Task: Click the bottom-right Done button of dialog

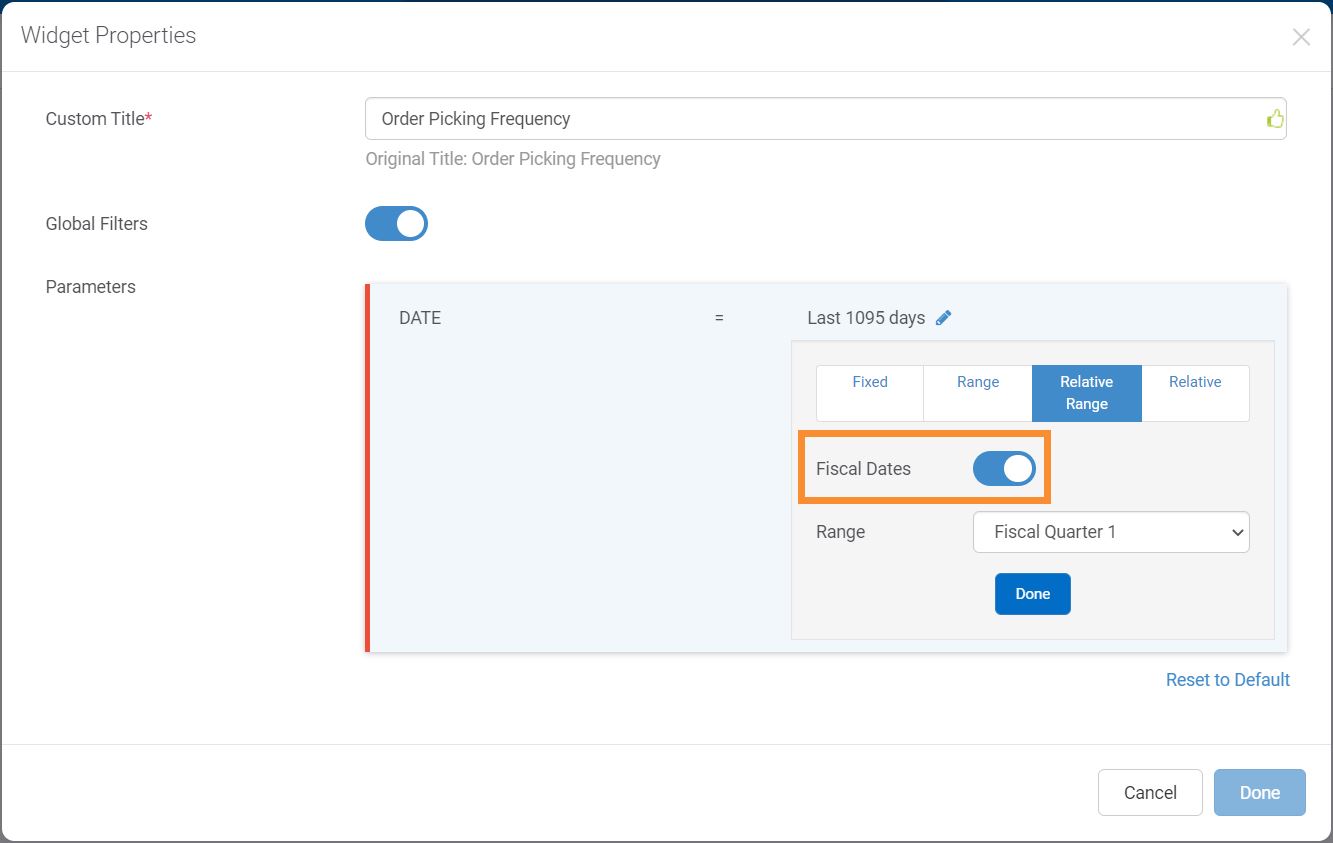Action: pos(1259,792)
